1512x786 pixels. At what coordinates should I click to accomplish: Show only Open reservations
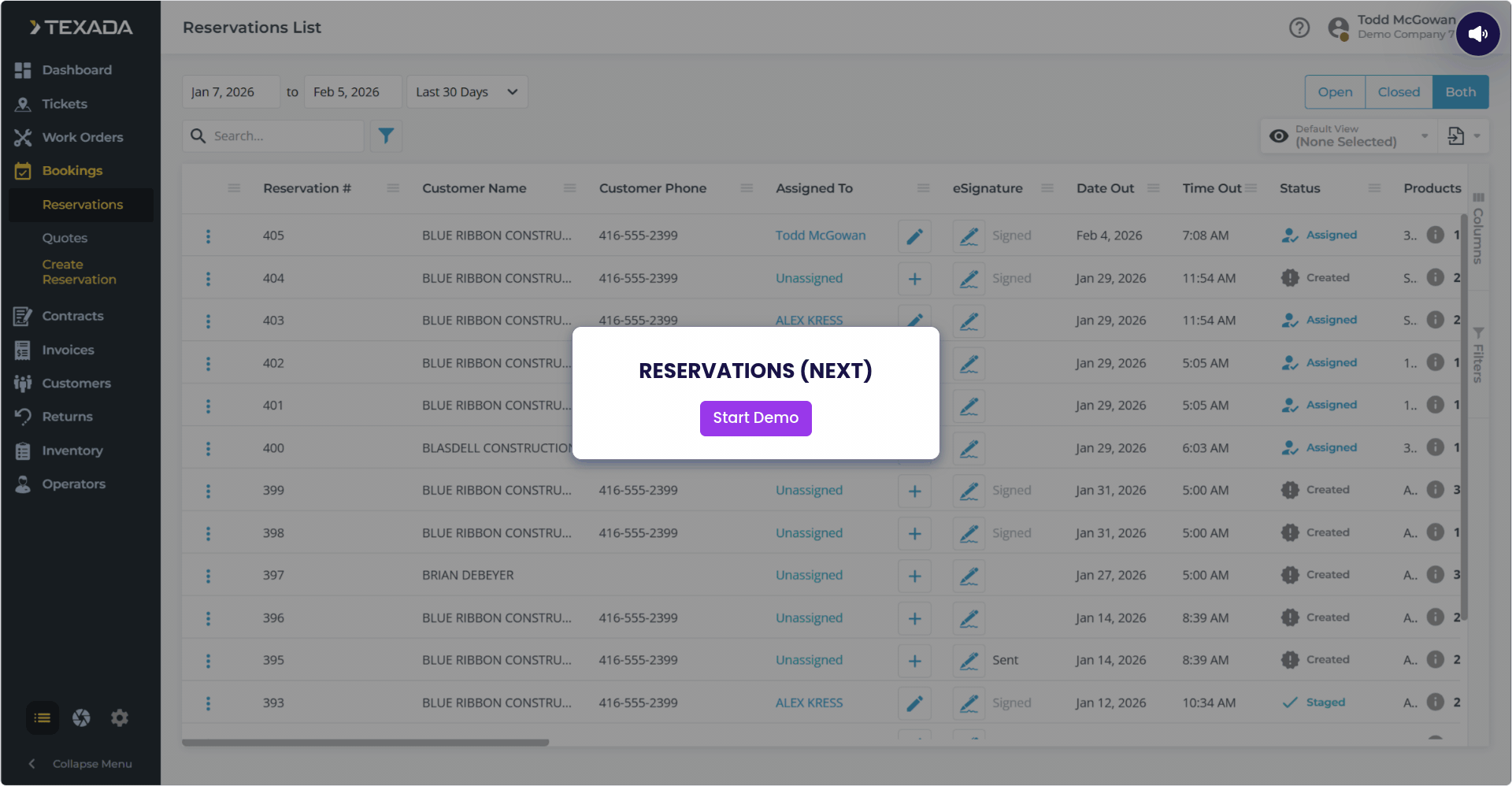tap(1335, 92)
